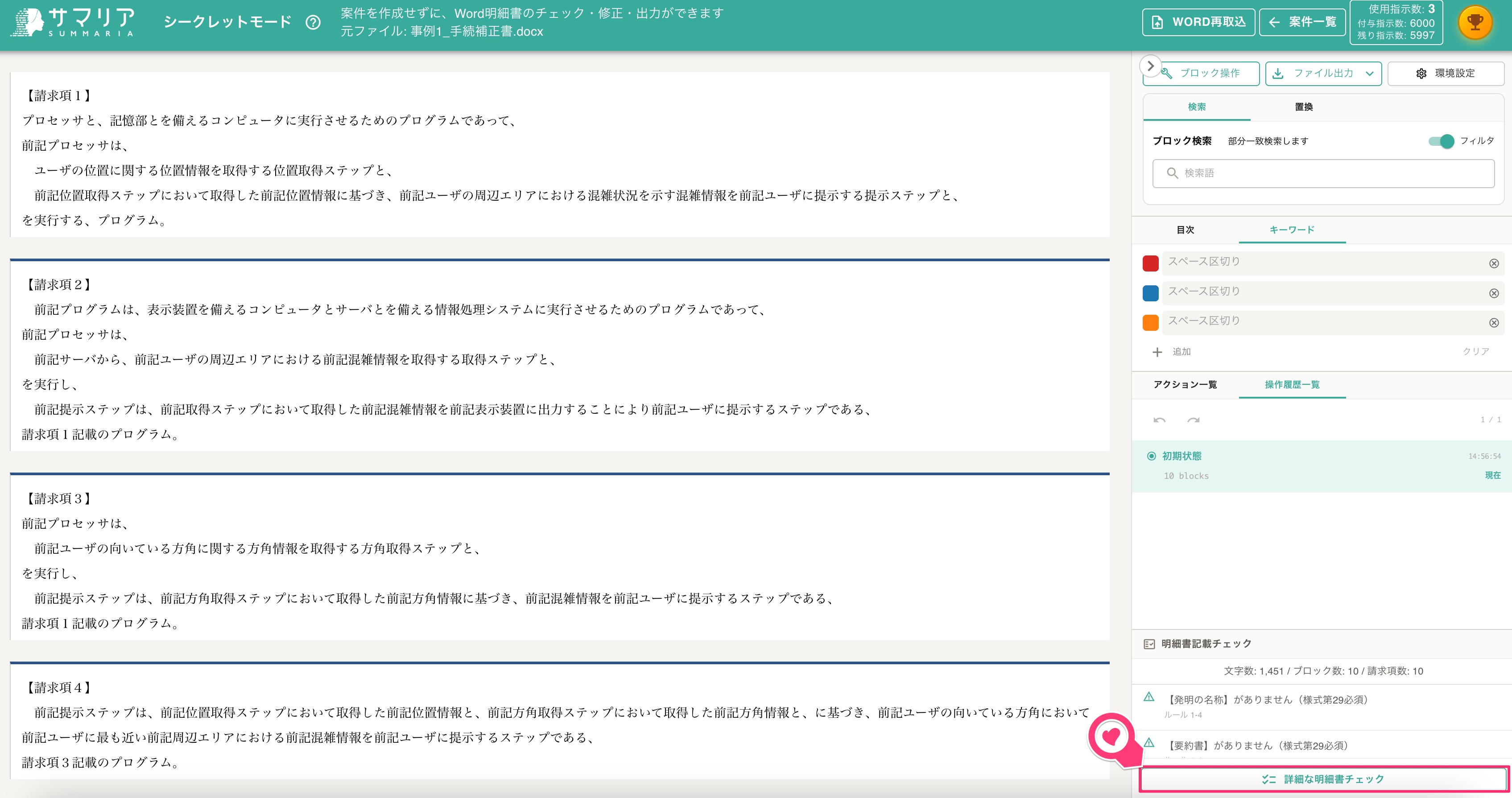Screen dimensions: 1512x798
Task: Click the シークレットモード label
Action: pyautogui.click(x=228, y=22)
